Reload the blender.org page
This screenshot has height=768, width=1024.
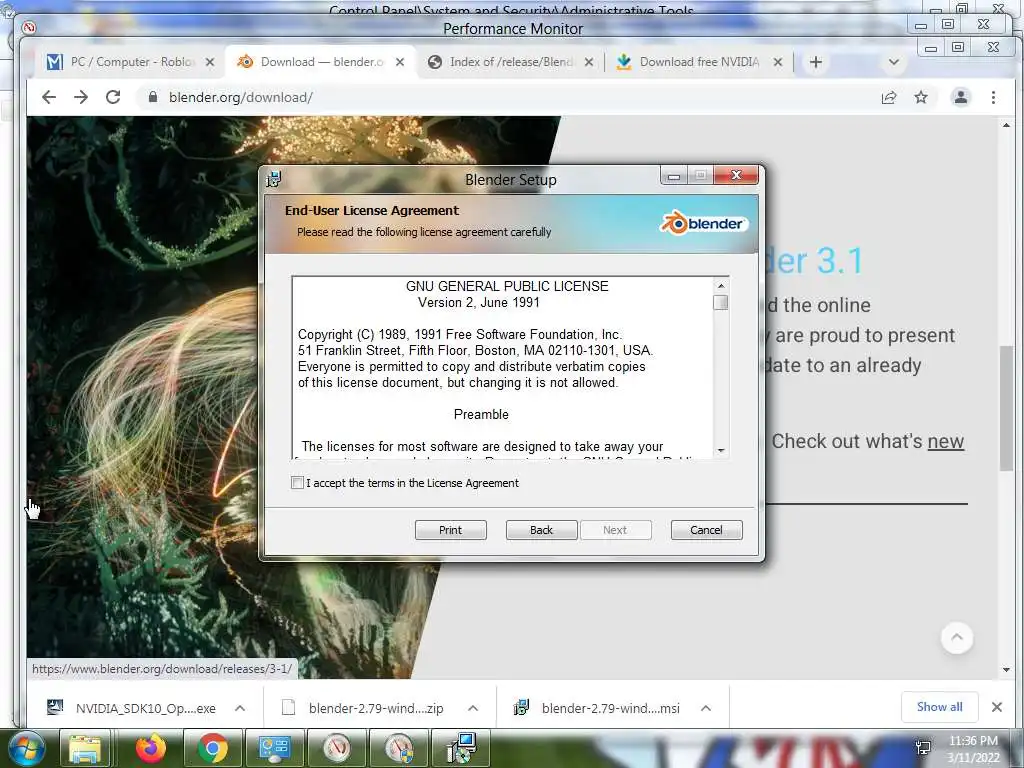tap(113, 97)
